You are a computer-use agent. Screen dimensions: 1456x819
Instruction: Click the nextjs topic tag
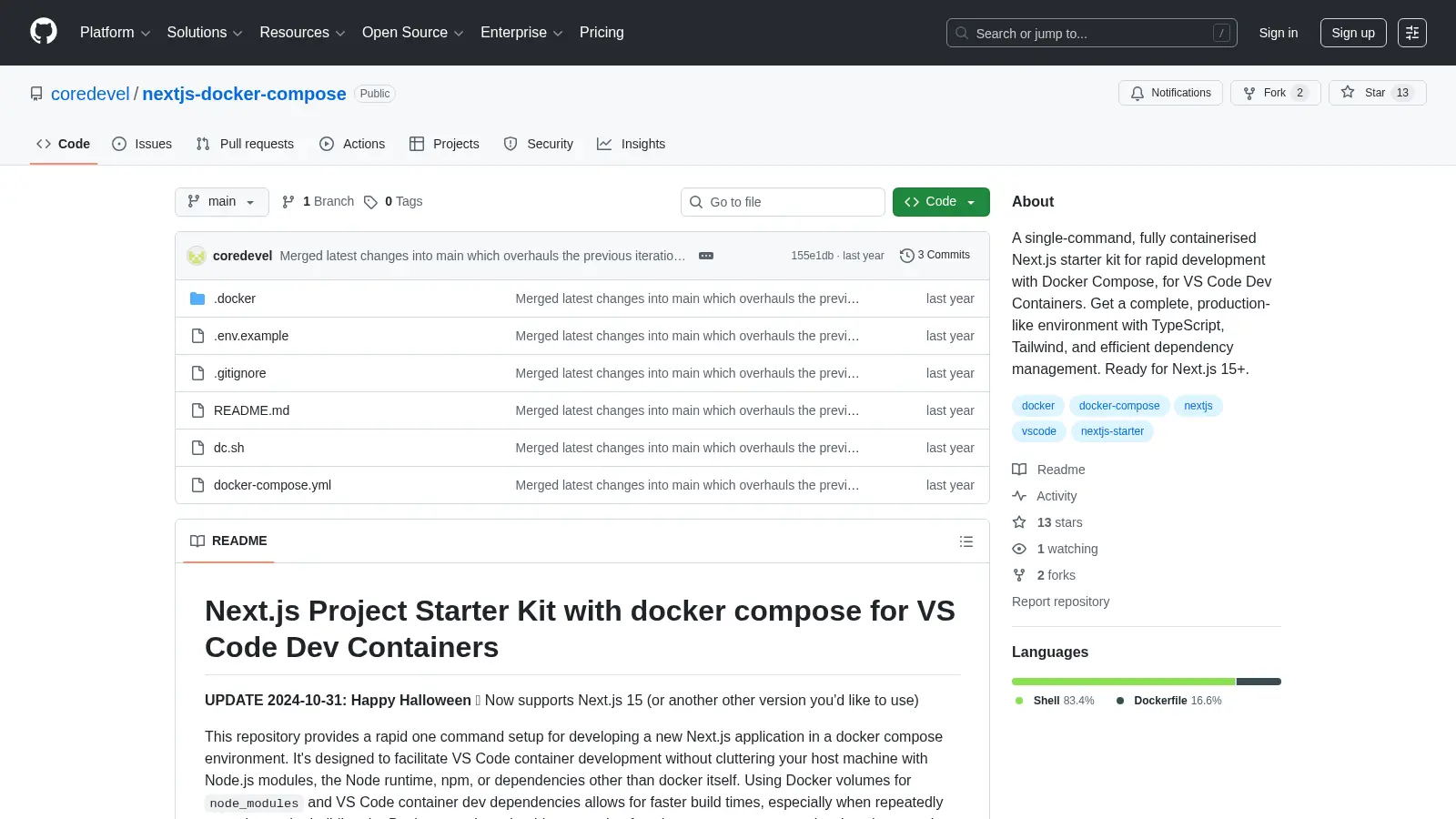(1198, 406)
